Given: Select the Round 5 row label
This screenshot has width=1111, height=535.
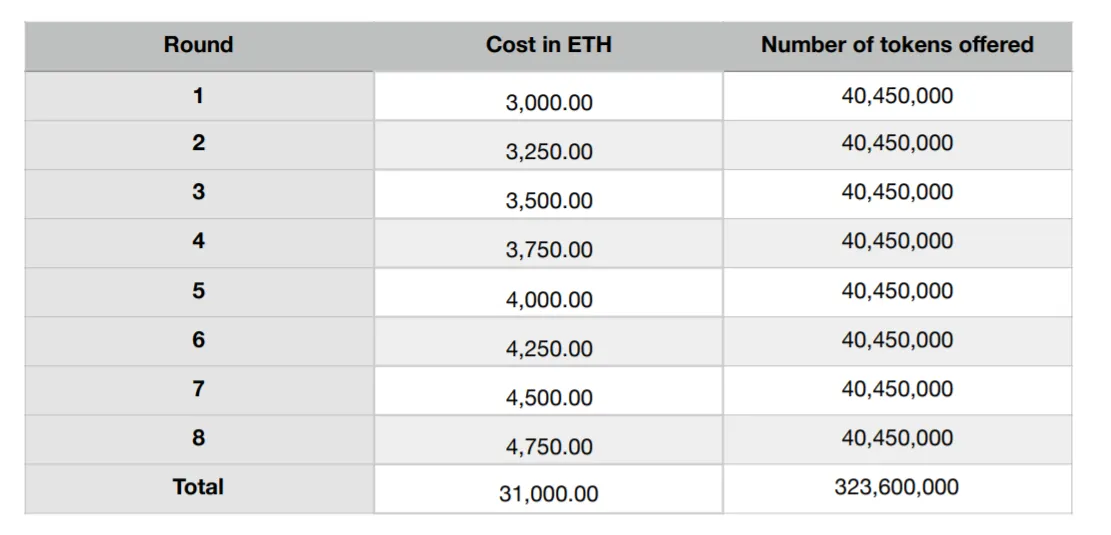Looking at the screenshot, I should coord(198,292).
